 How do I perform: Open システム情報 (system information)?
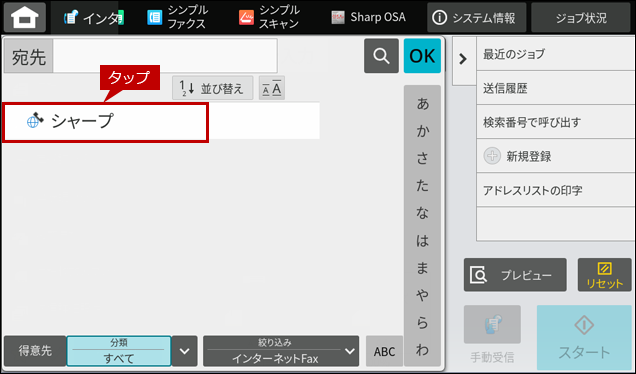(x=476, y=17)
